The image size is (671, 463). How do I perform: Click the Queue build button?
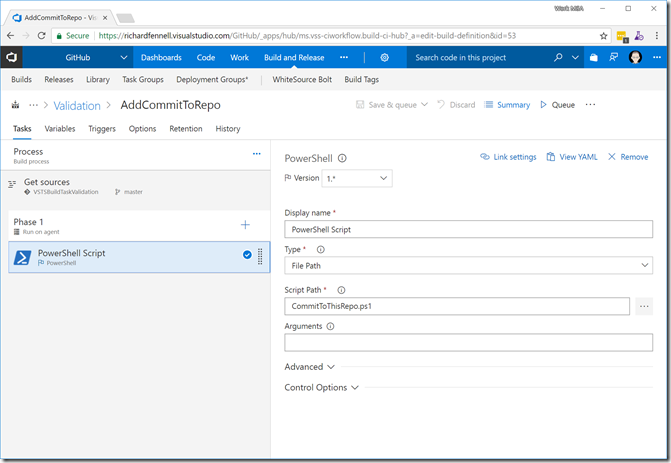tap(557, 105)
